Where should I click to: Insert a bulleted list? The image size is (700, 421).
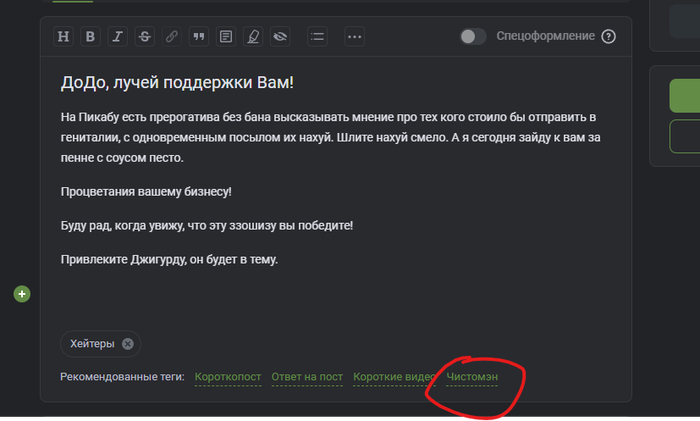[317, 37]
